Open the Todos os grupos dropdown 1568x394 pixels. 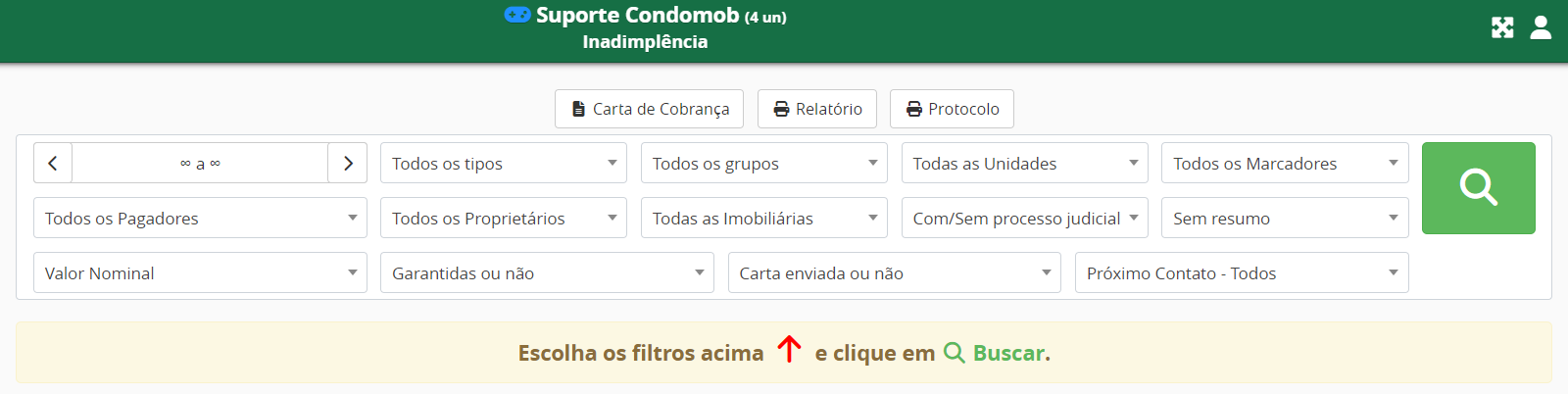[764, 164]
